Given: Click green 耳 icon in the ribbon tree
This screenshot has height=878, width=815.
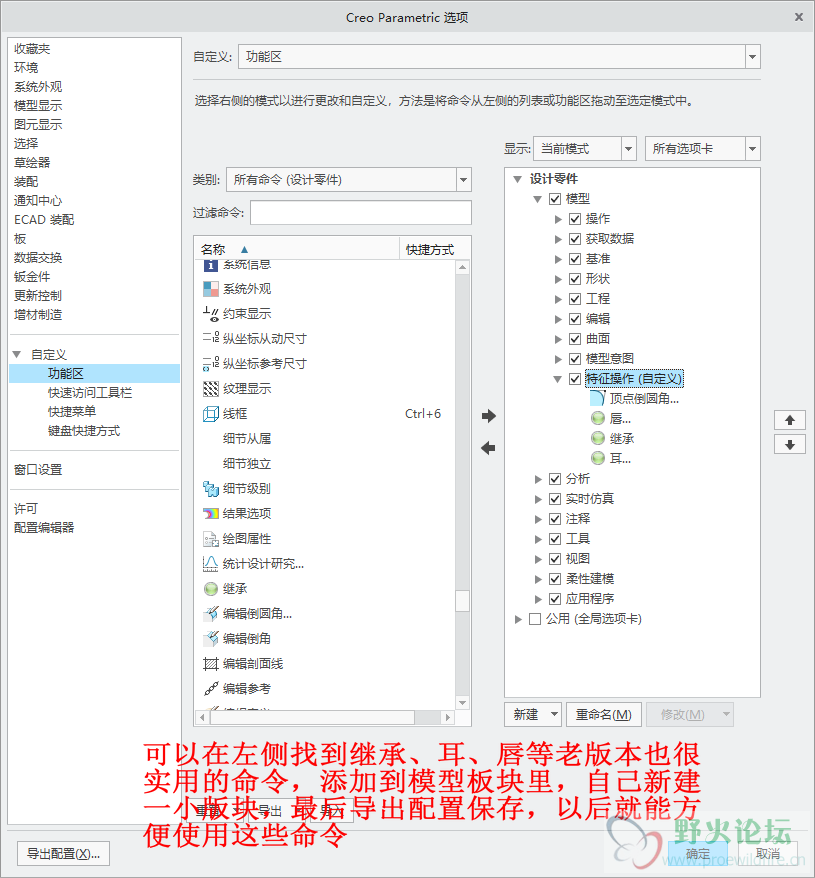Looking at the screenshot, I should [x=598, y=459].
